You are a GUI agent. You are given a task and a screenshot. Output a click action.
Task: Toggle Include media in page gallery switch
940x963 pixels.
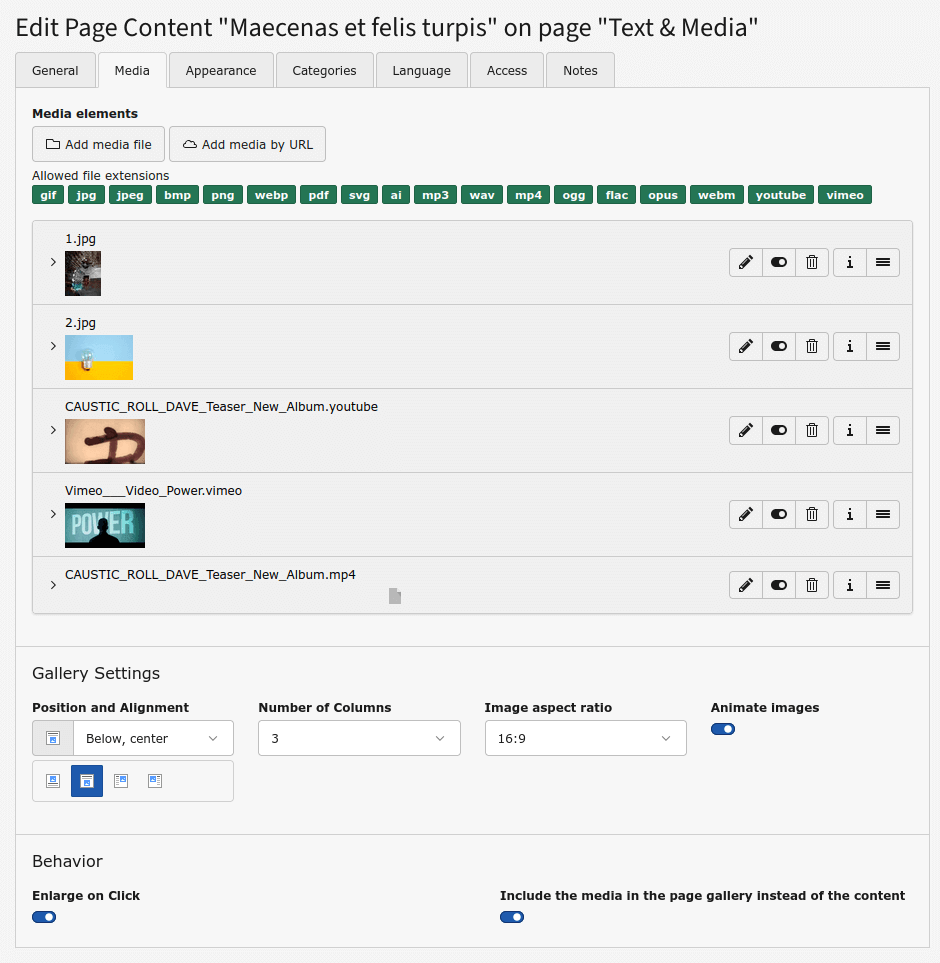pyautogui.click(x=512, y=917)
